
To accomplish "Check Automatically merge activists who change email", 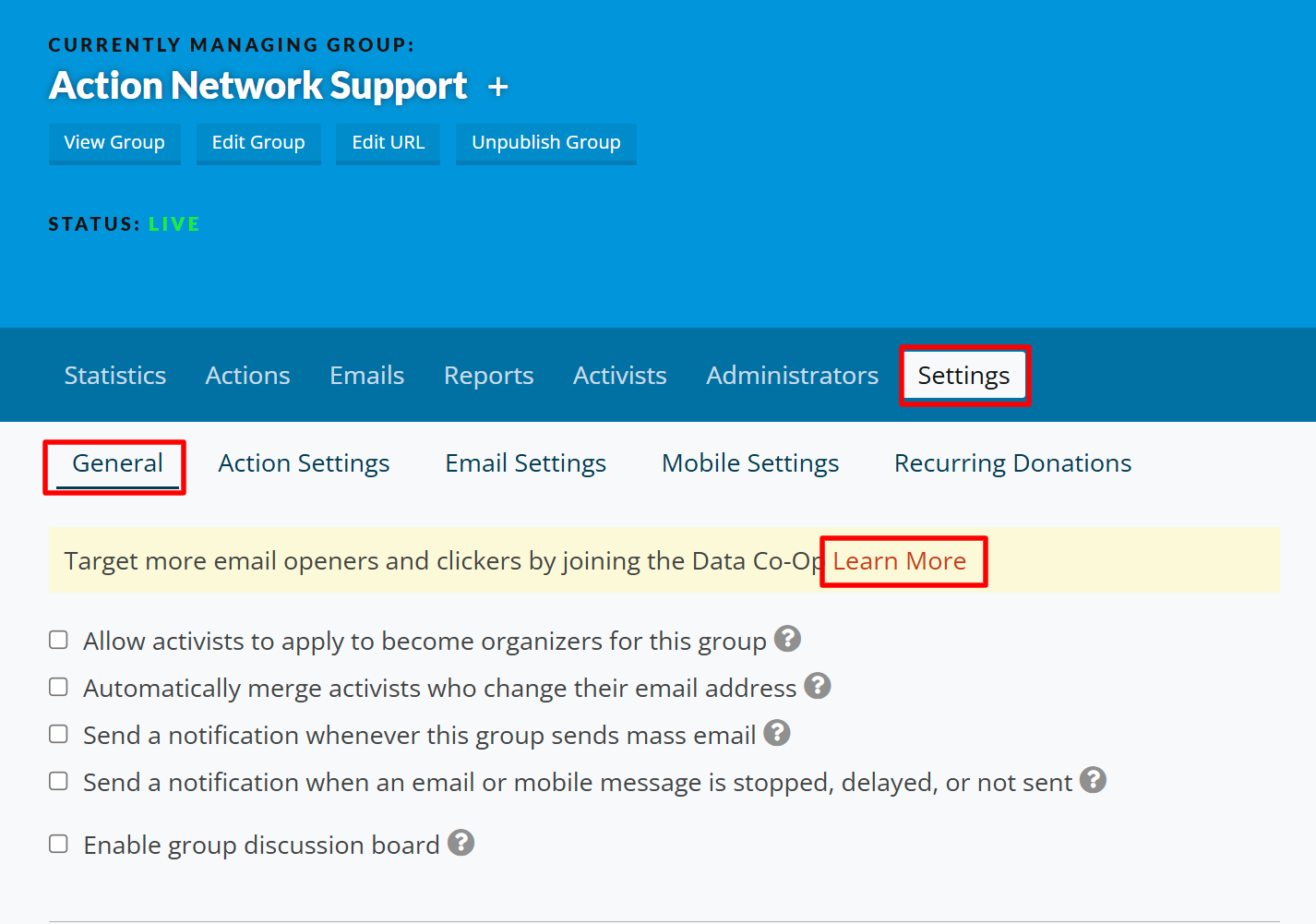I will 58,687.
